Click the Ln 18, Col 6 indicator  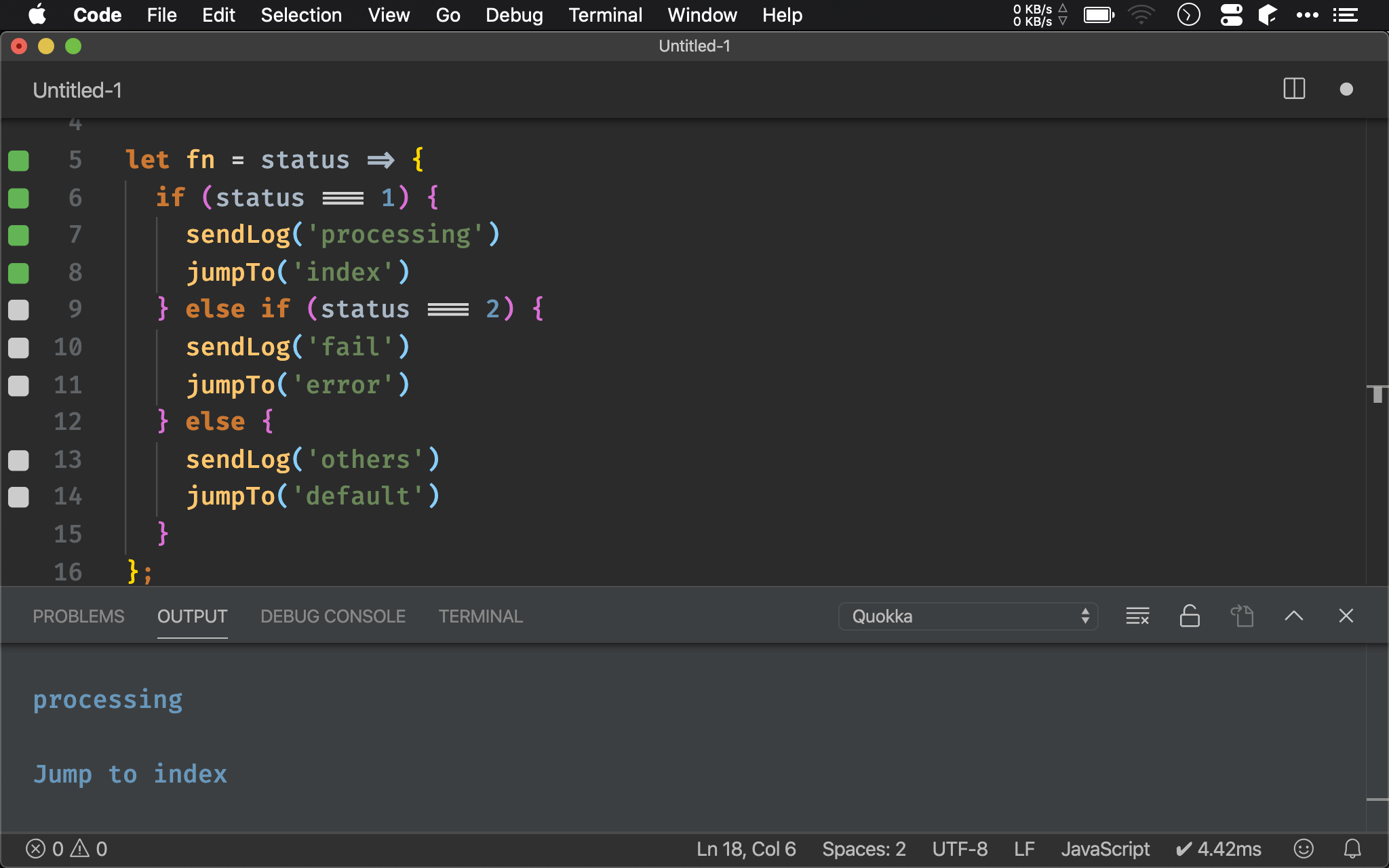click(746, 848)
